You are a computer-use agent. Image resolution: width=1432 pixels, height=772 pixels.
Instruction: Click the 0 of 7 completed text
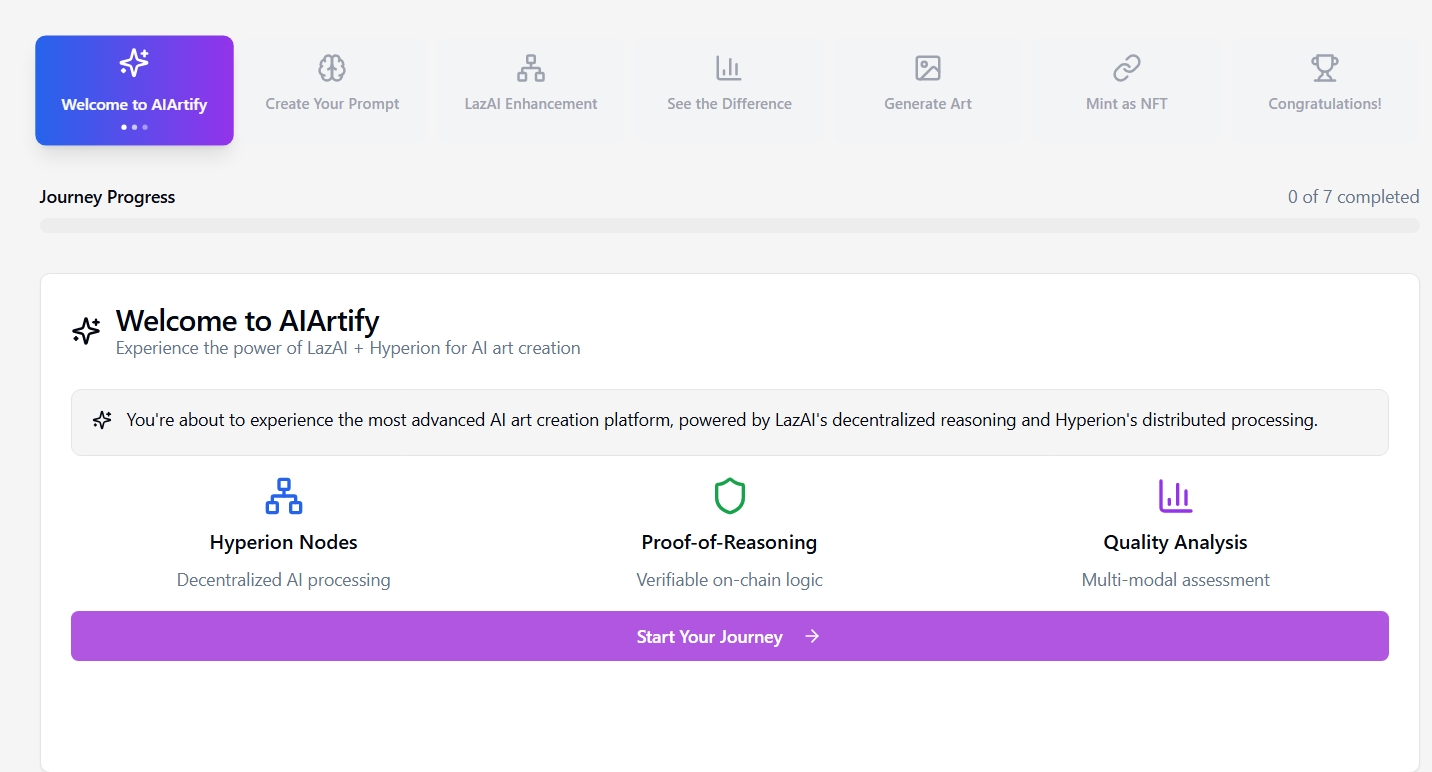tap(1353, 197)
